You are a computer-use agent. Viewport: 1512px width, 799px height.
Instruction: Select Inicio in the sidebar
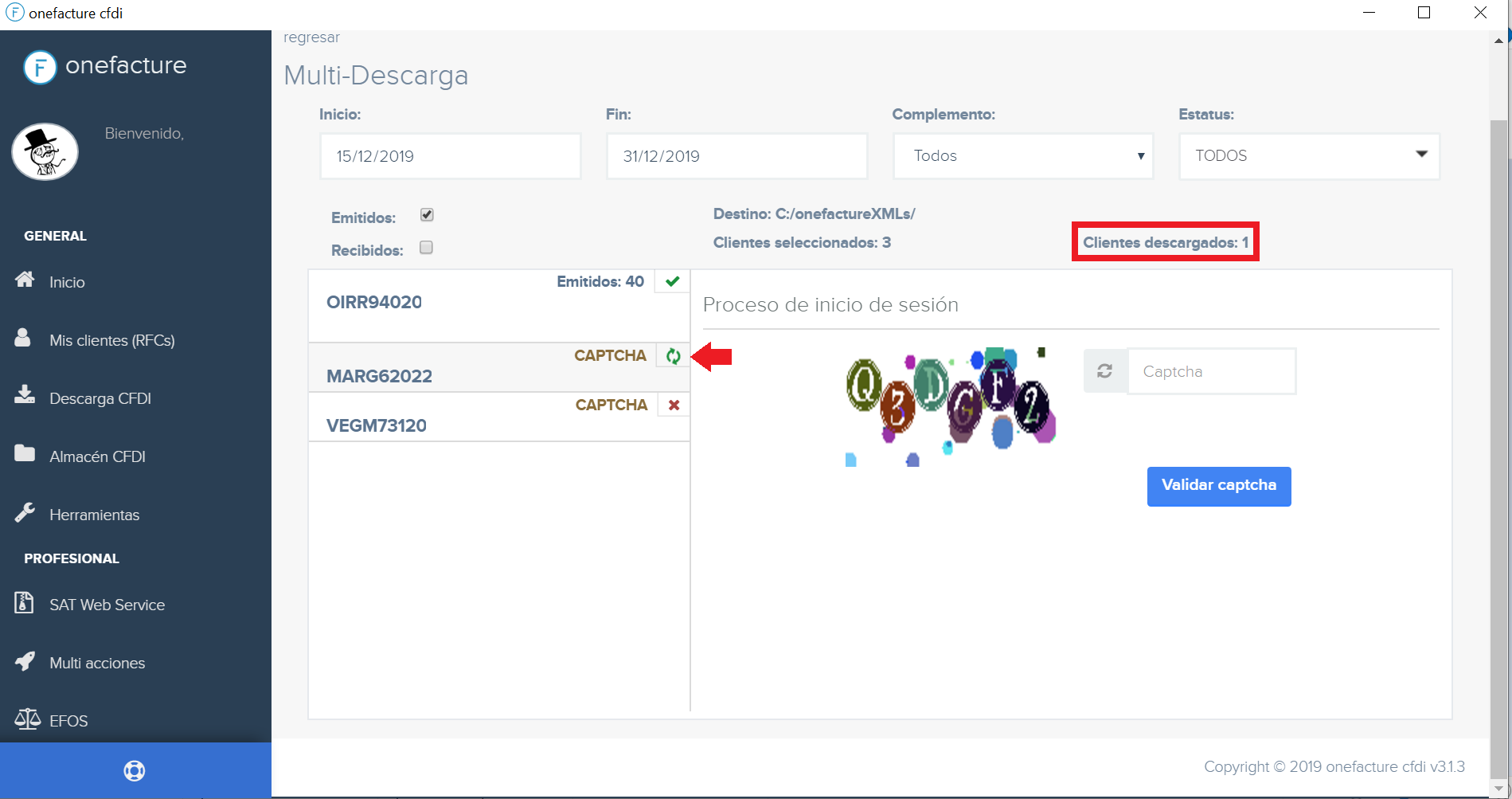click(66, 282)
